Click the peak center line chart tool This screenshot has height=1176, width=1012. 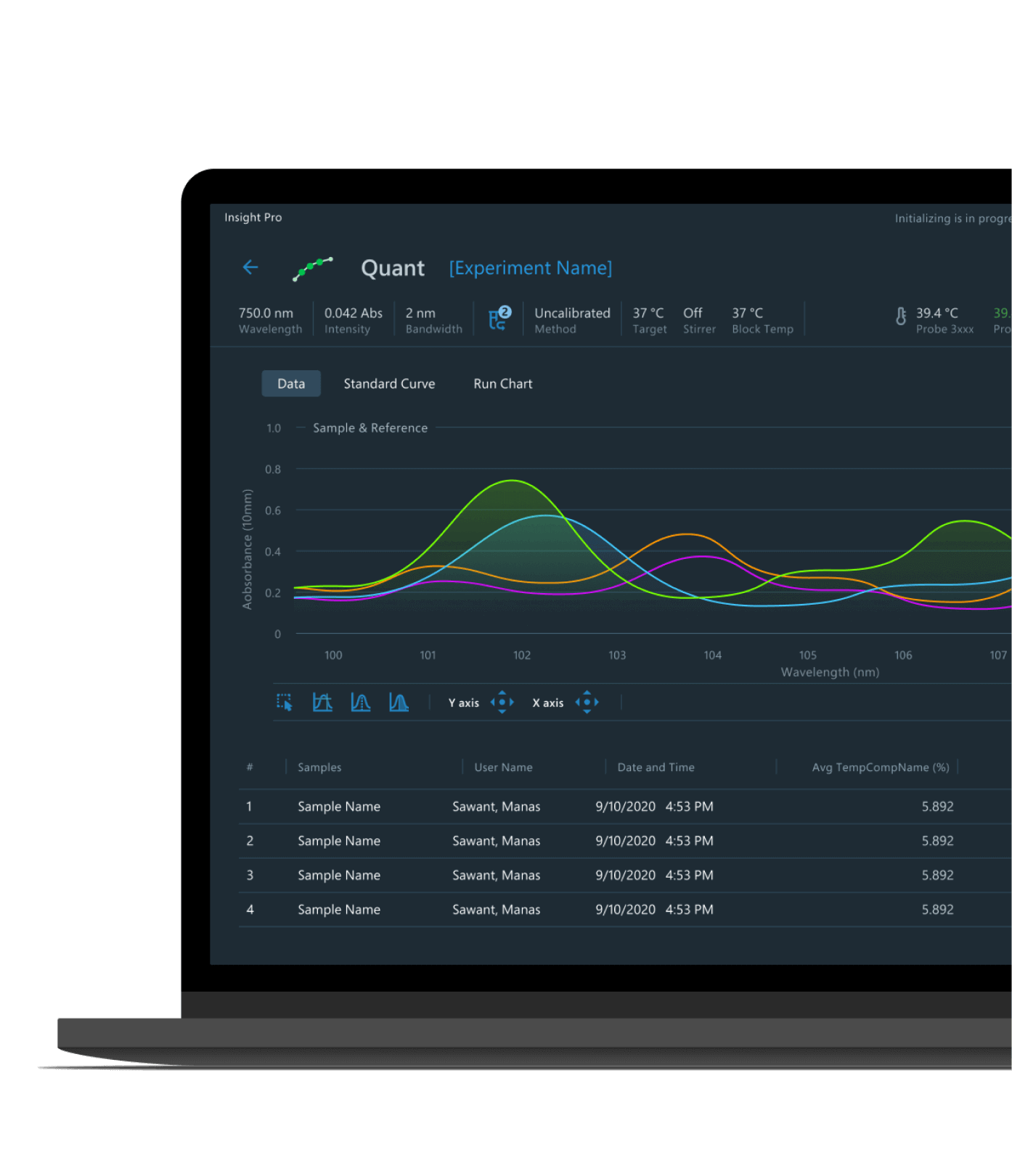[361, 703]
